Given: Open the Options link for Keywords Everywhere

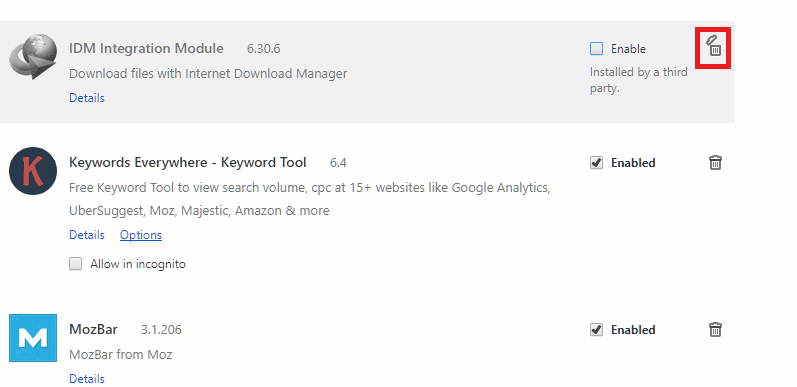Looking at the screenshot, I should tap(141, 235).
